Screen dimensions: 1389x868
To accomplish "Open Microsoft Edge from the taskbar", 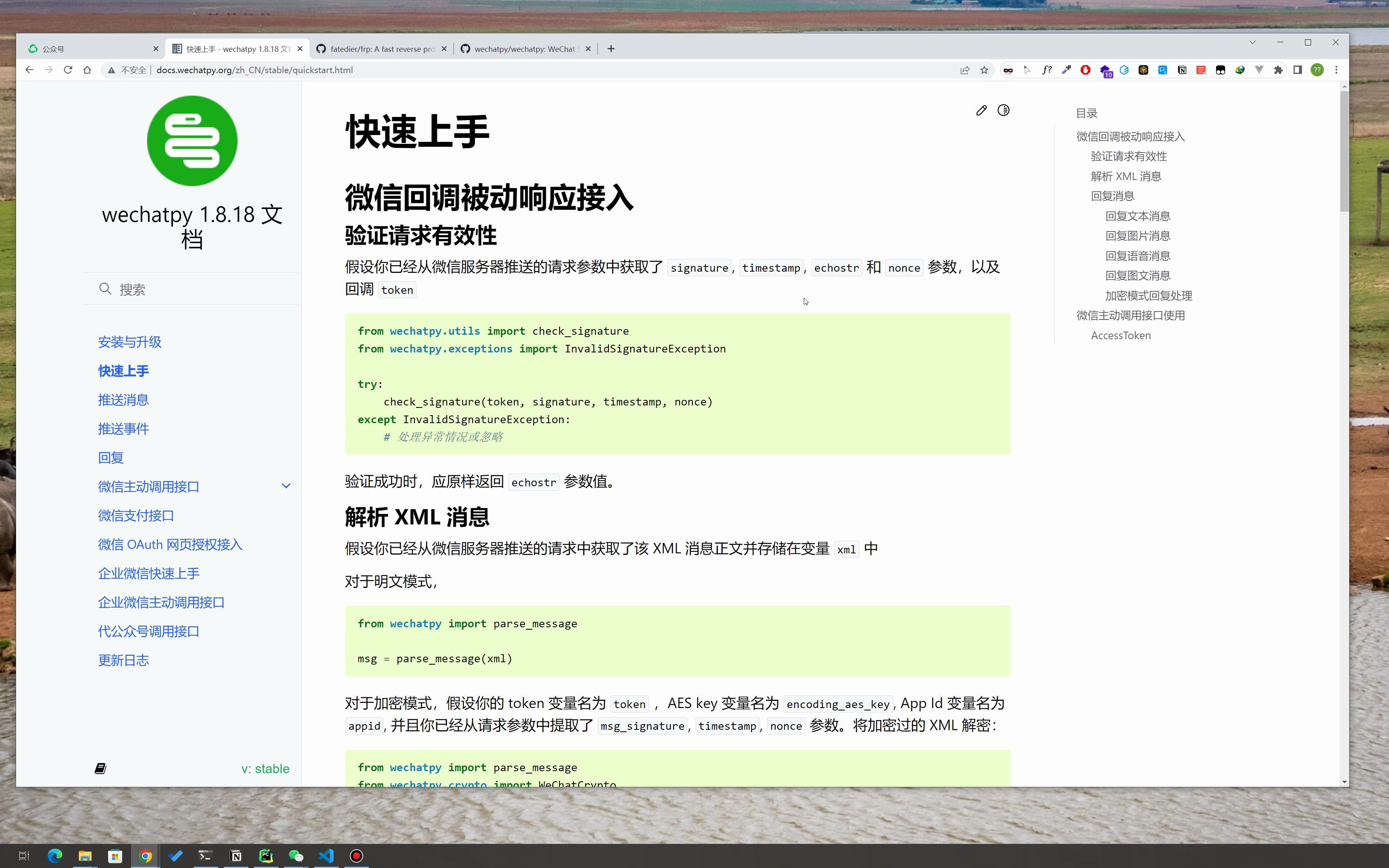I will click(x=55, y=856).
